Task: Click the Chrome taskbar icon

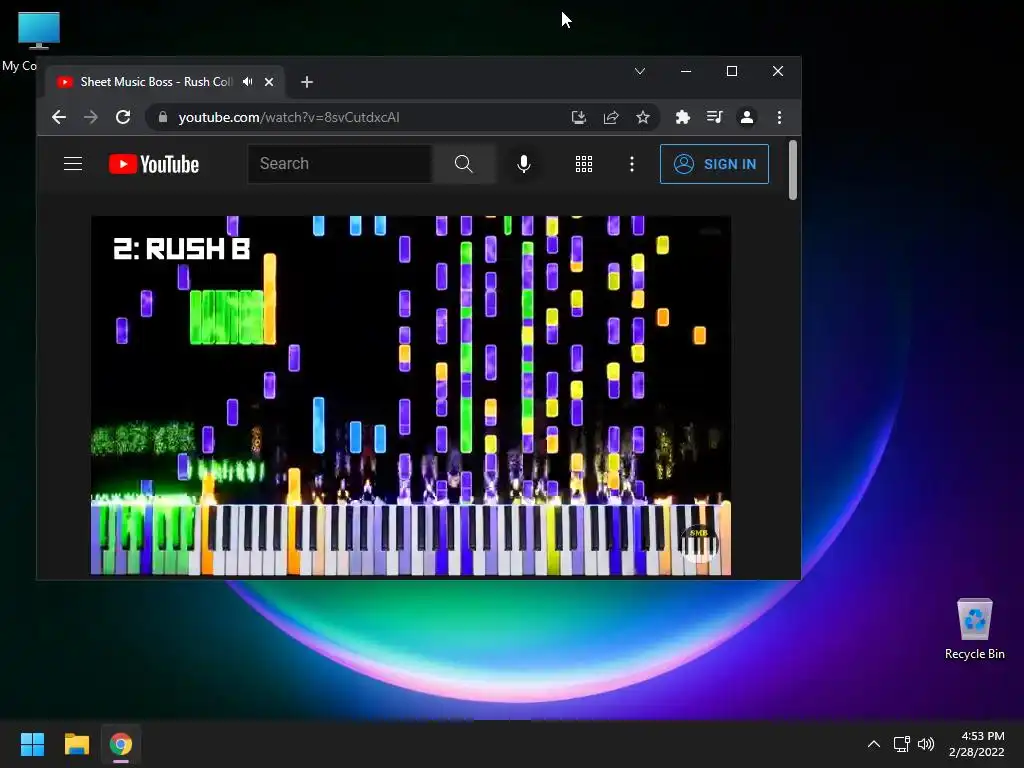Action: (121, 744)
